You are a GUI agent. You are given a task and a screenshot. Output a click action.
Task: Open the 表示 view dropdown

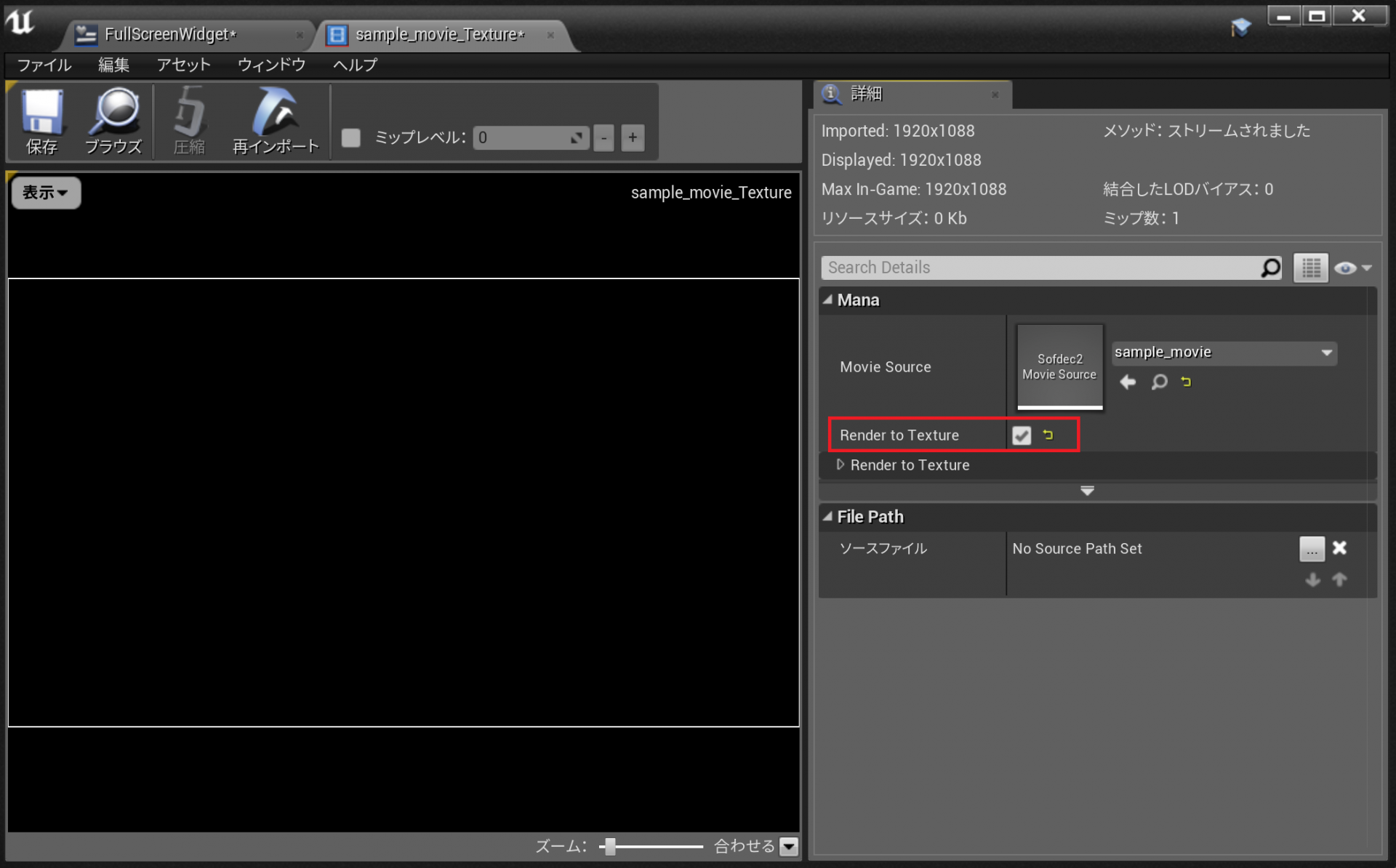pyautogui.click(x=46, y=193)
